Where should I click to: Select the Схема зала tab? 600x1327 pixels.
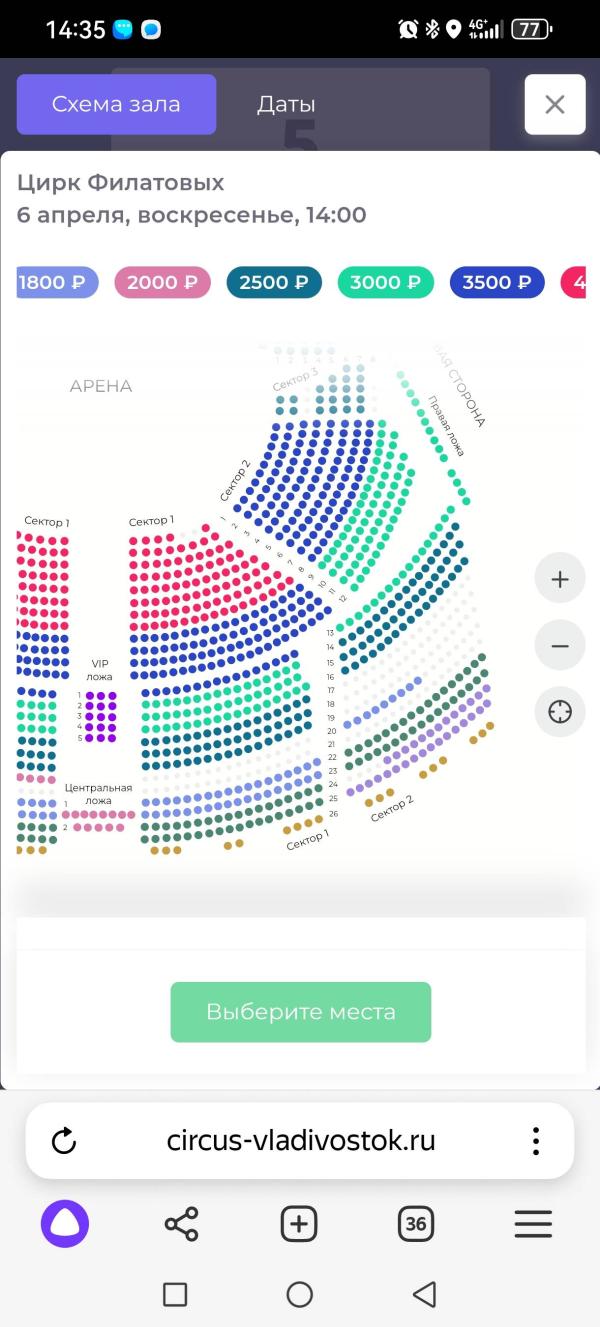click(116, 104)
